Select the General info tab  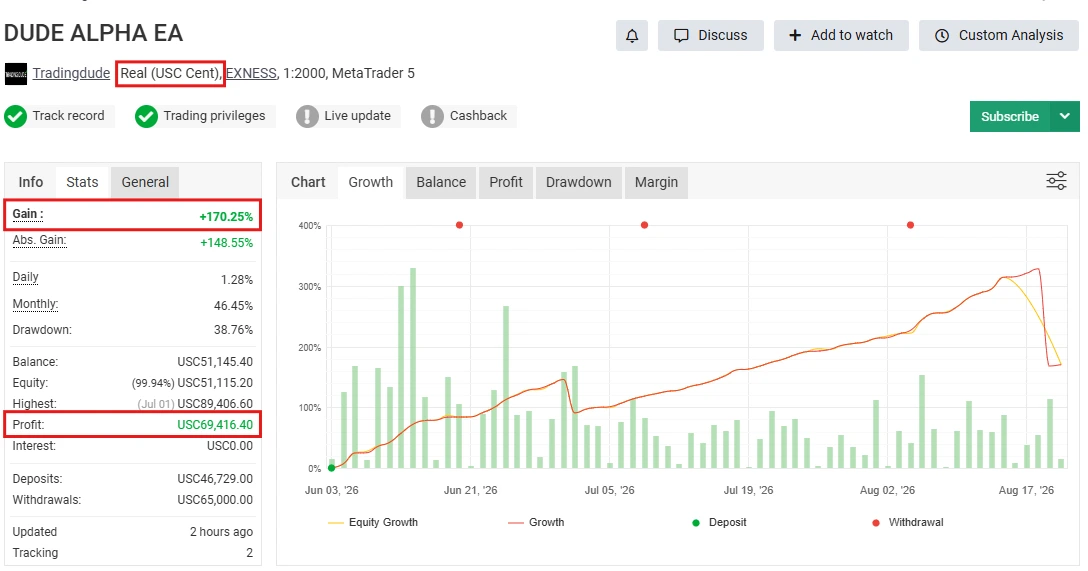(x=145, y=182)
